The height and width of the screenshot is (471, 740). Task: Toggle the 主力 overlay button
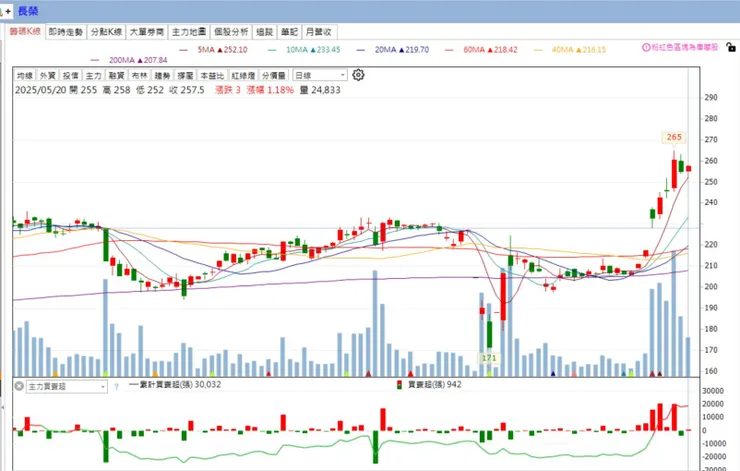tap(93, 76)
